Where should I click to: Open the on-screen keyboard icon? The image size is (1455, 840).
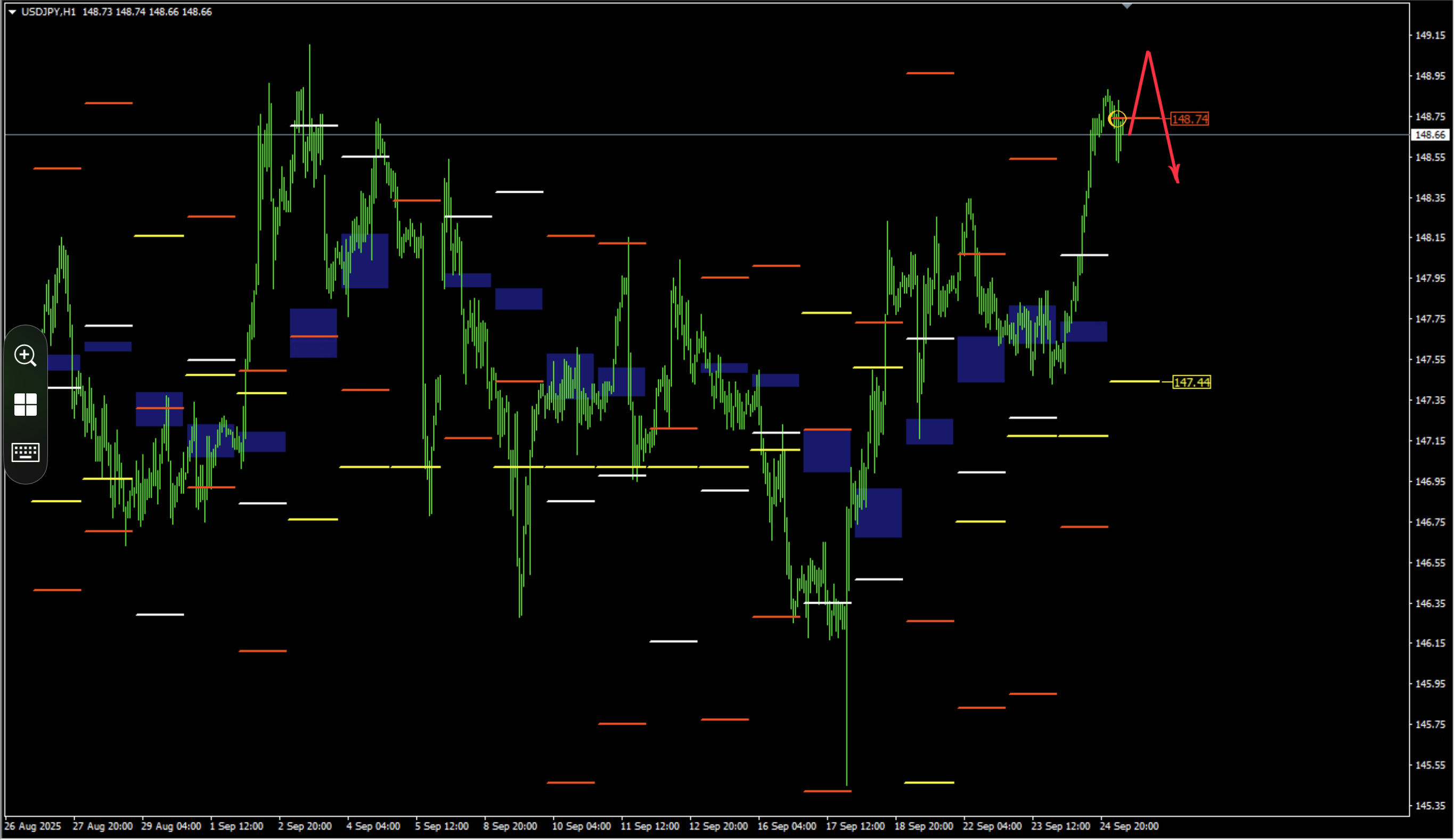[26, 453]
